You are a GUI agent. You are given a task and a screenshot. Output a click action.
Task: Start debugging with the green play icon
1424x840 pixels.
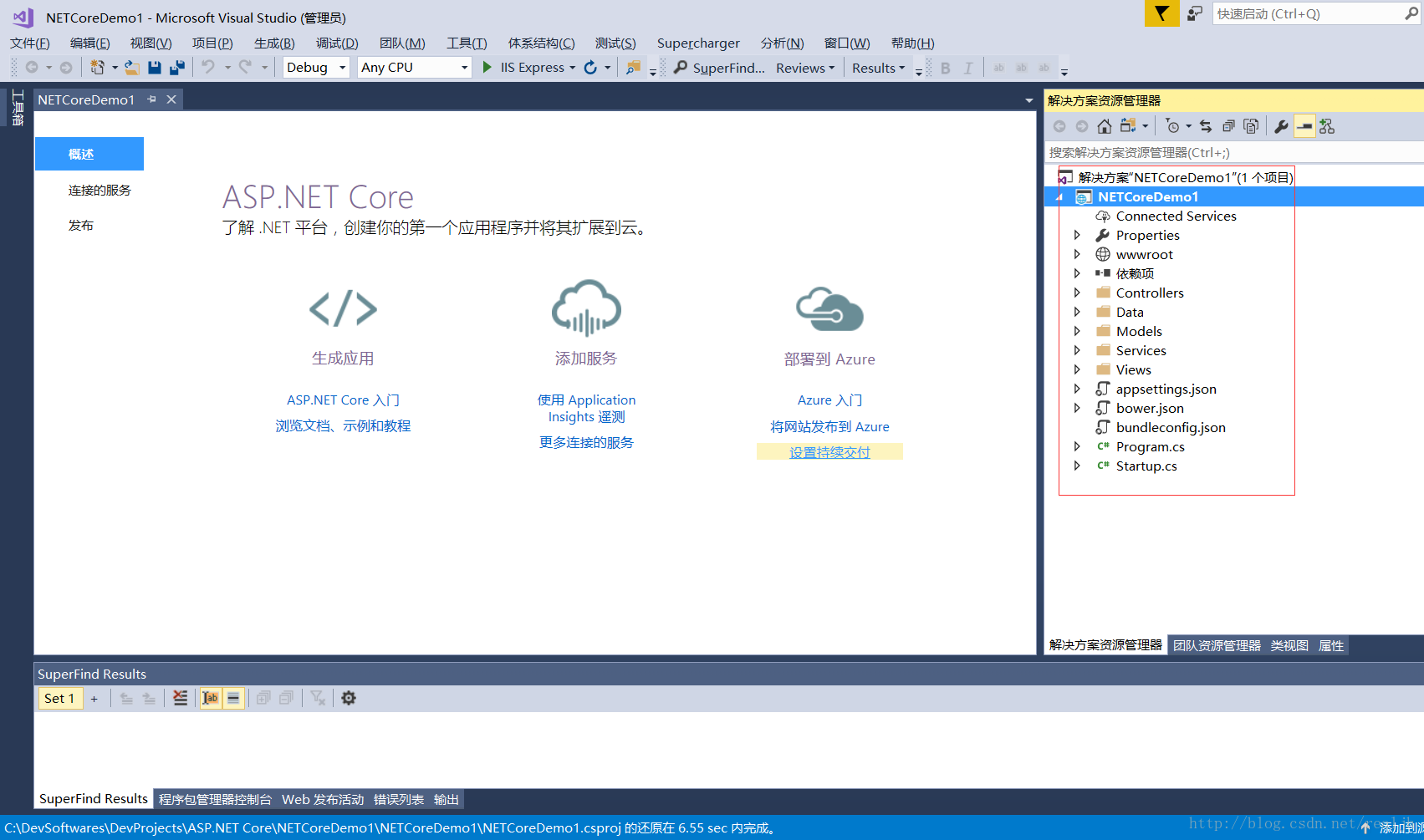[487, 68]
